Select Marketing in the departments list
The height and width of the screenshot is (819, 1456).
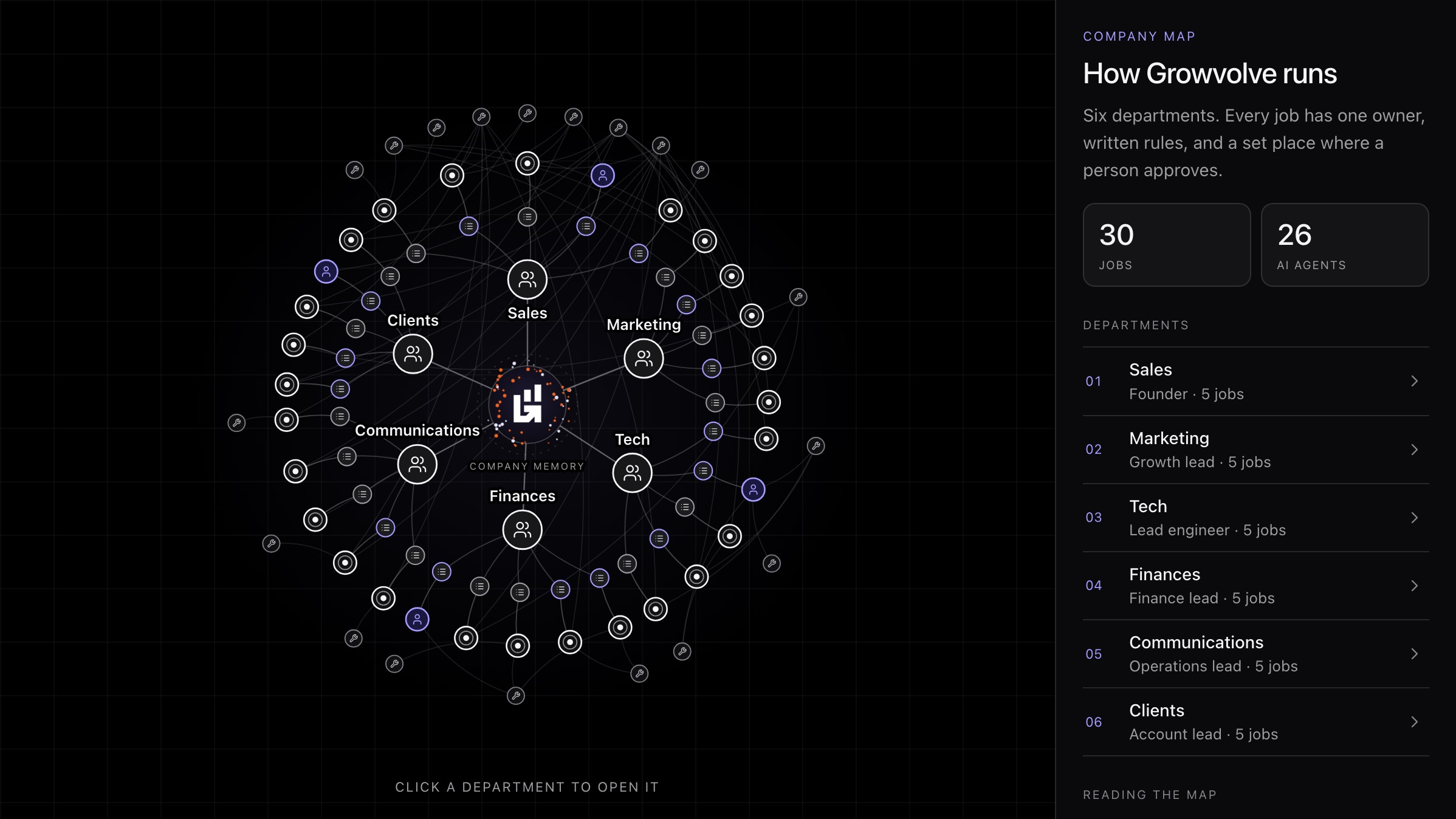[1255, 450]
